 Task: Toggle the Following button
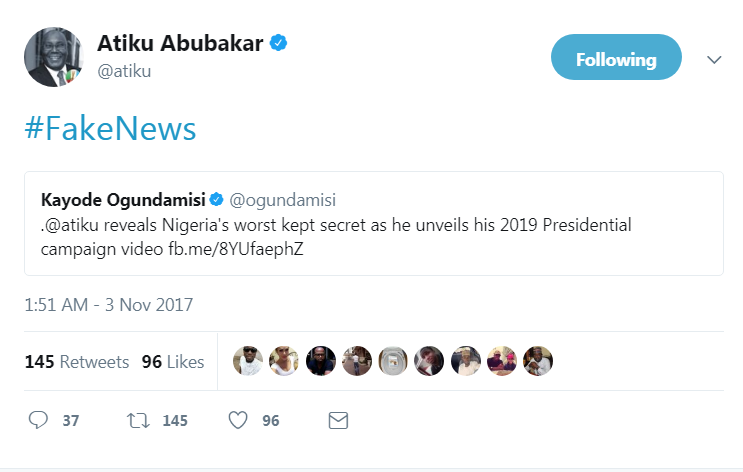616,59
